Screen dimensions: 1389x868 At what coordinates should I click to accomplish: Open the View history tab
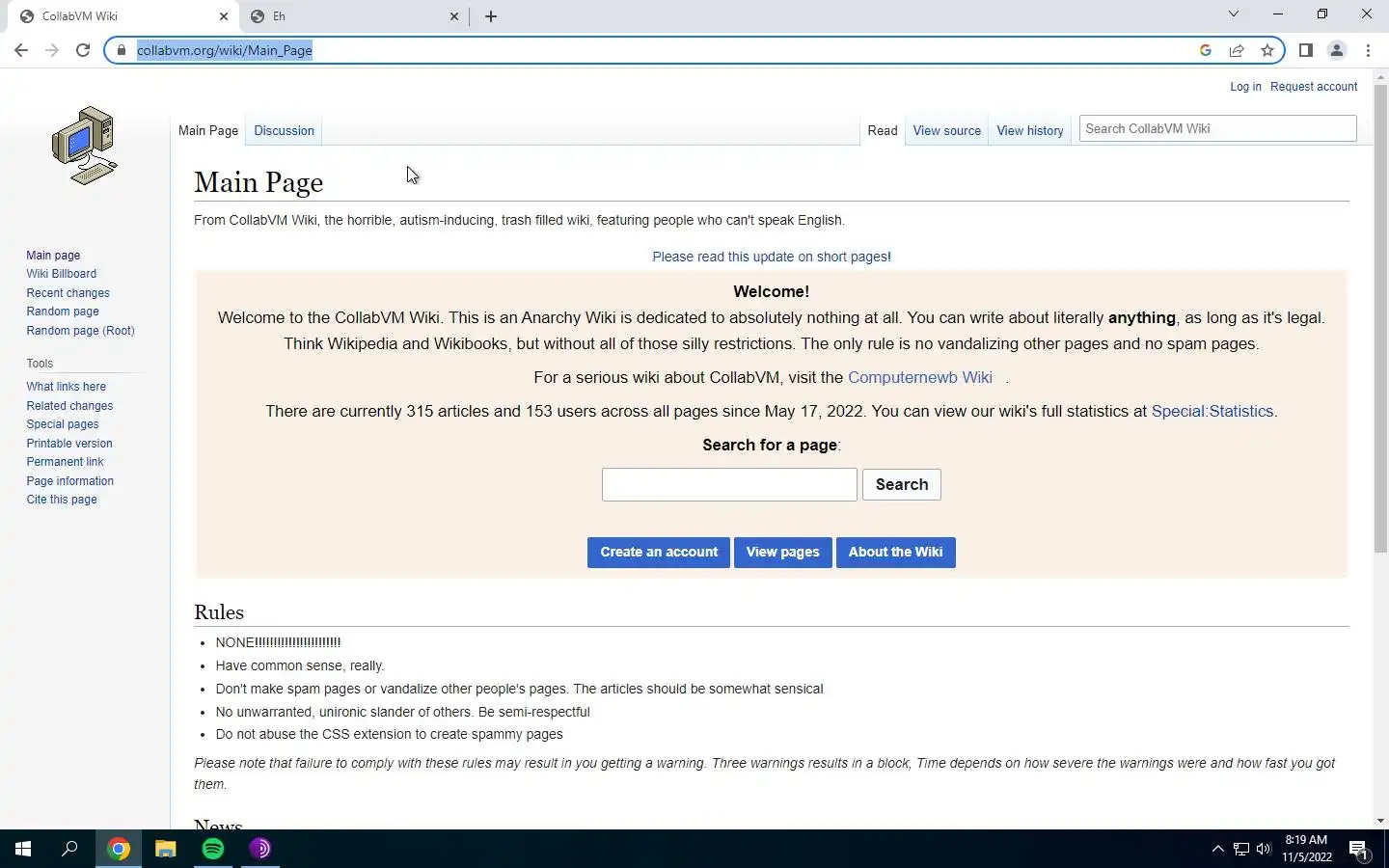coord(1029,130)
